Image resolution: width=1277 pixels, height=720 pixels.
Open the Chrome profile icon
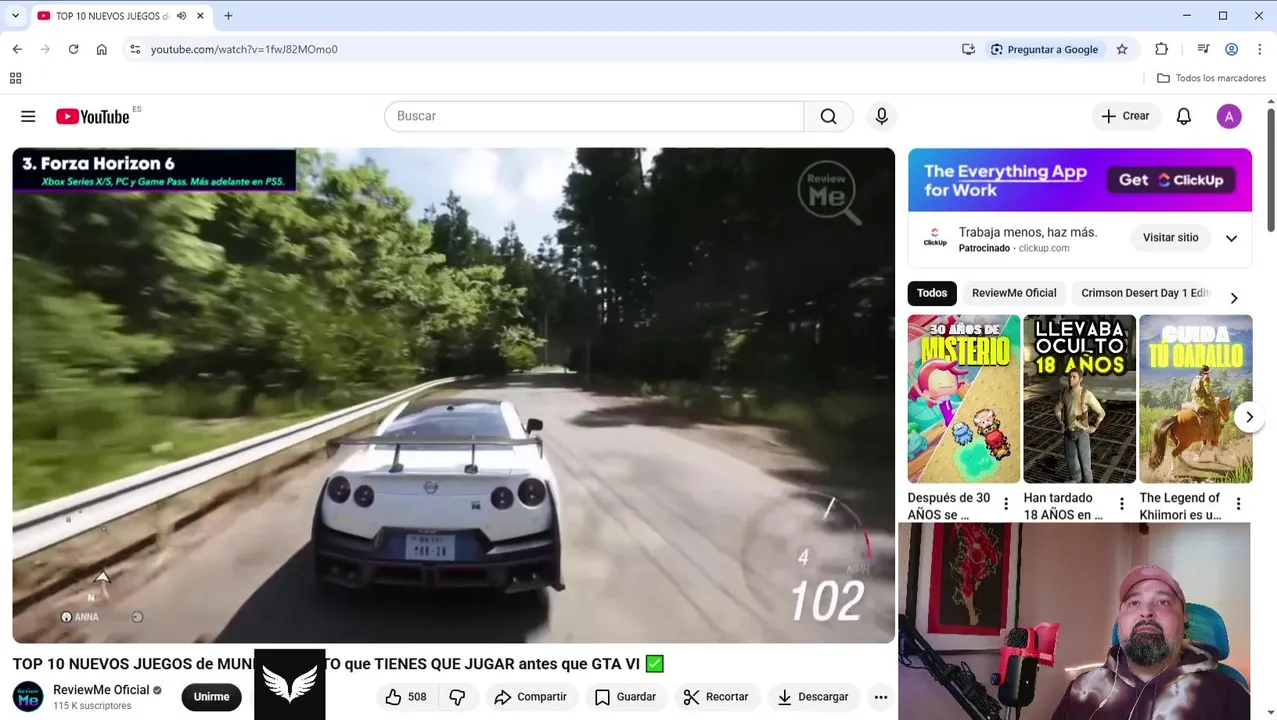click(1231, 49)
